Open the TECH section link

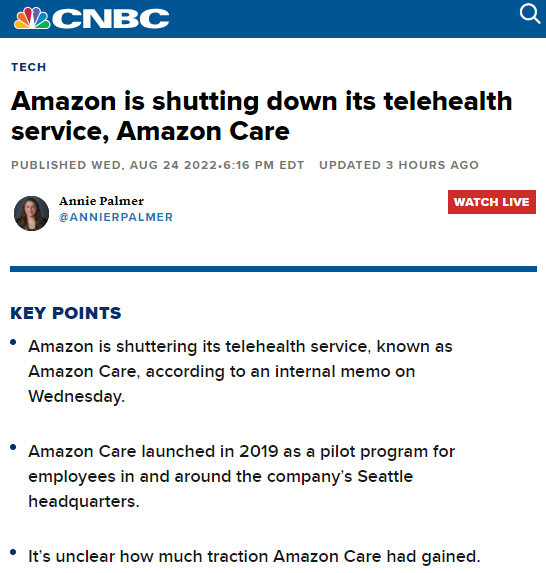(x=29, y=67)
